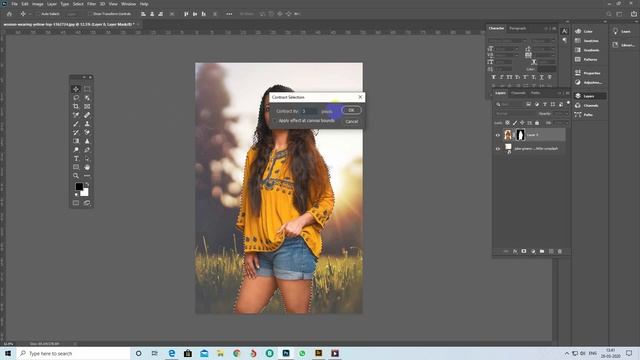Toggle lock all padlock in Layers panel
This screenshot has height=360, width=640.
[x=537, y=123]
